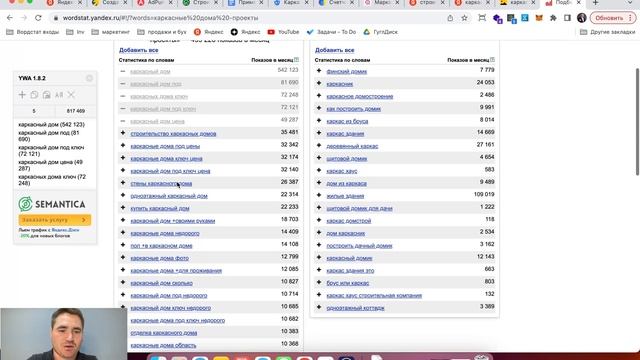Open YouTube bookmark
Image resolution: width=640 pixels, height=360 pixels.
click(283, 32)
